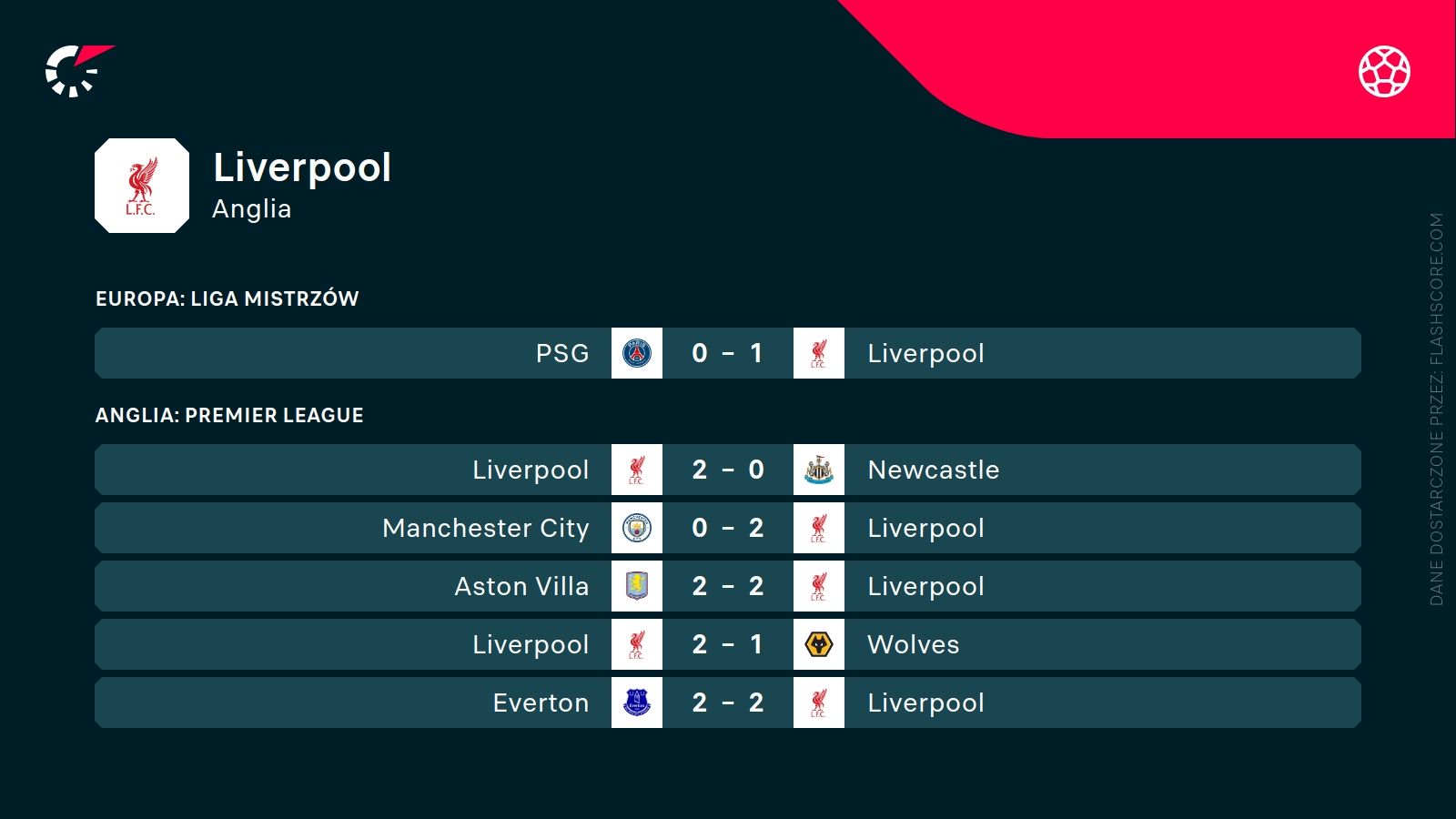Click the football icon in red banner
The image size is (1456, 819).
point(1384,71)
